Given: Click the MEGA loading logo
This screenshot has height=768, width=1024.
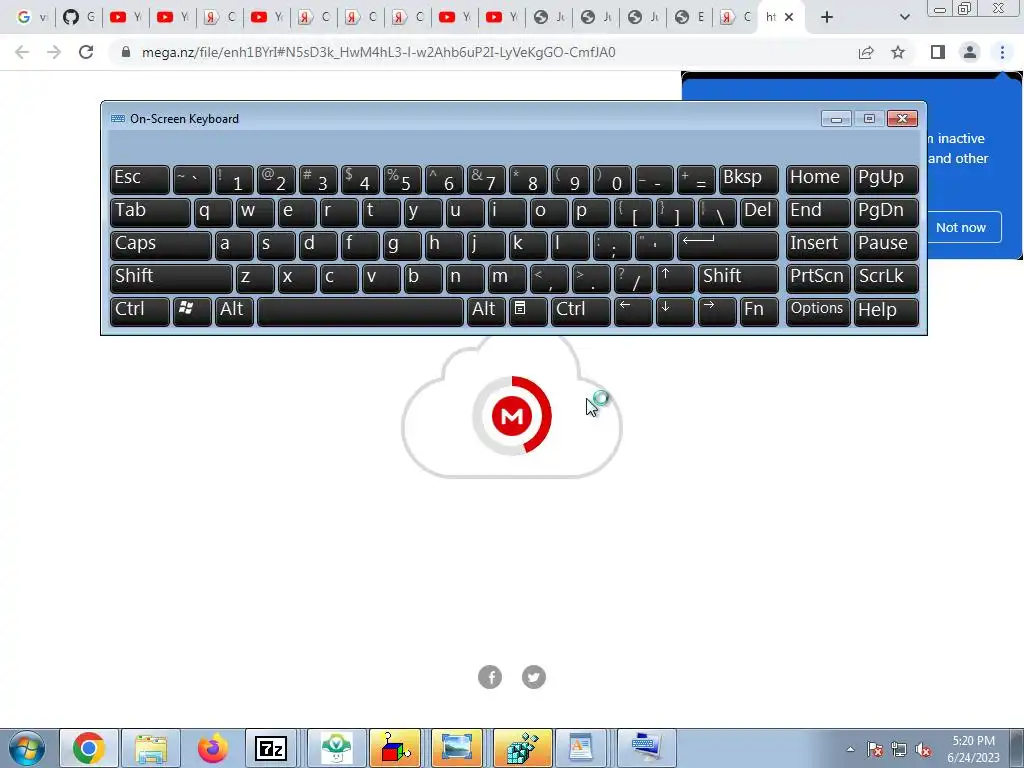Looking at the screenshot, I should 512,415.
